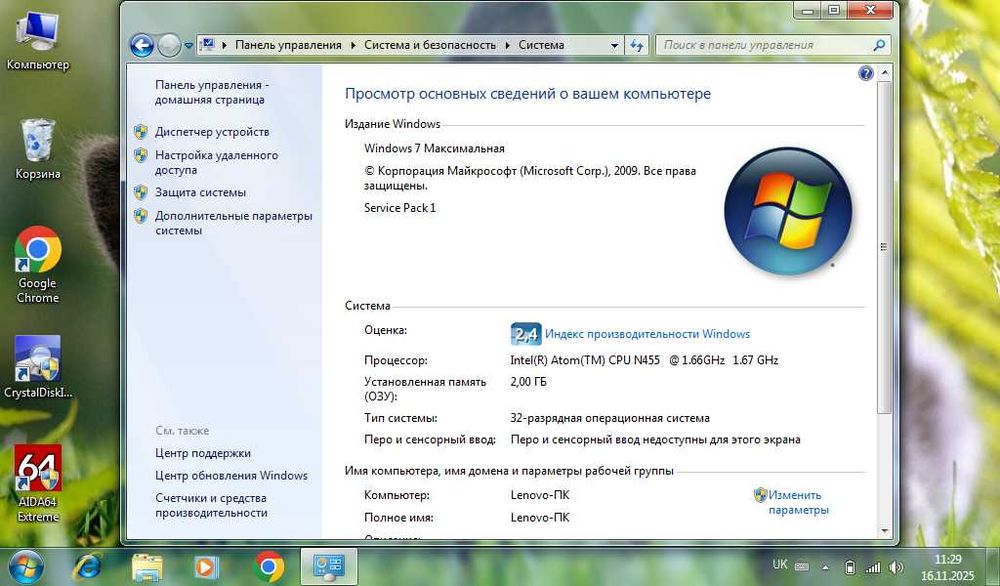
Task: Open Google Chrome from taskbar
Action: click(268, 566)
